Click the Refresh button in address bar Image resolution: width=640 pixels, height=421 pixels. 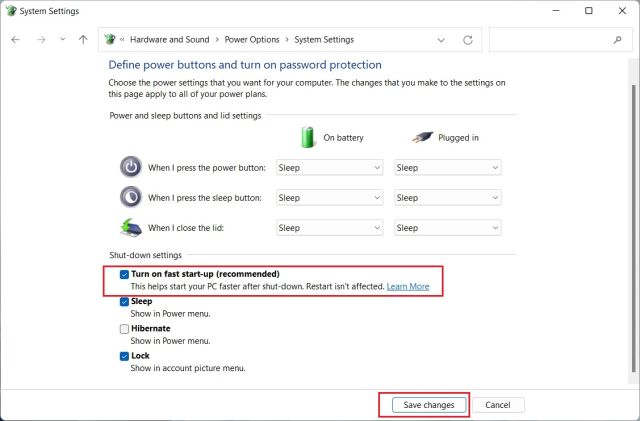pos(467,40)
